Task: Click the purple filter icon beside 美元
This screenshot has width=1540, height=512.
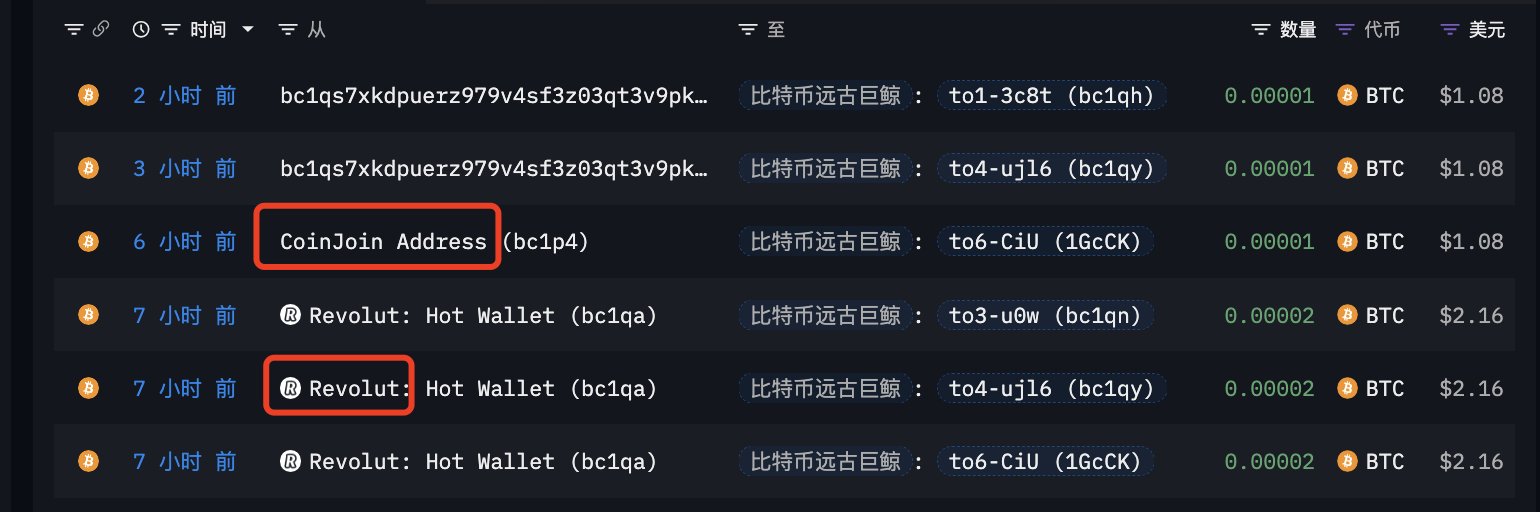Action: pos(1449,30)
